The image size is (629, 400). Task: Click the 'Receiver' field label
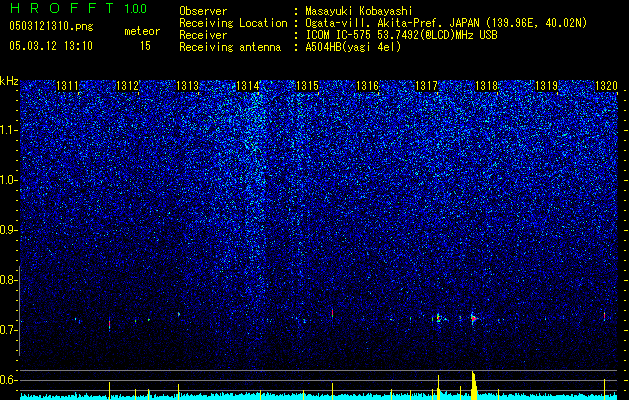(x=203, y=35)
